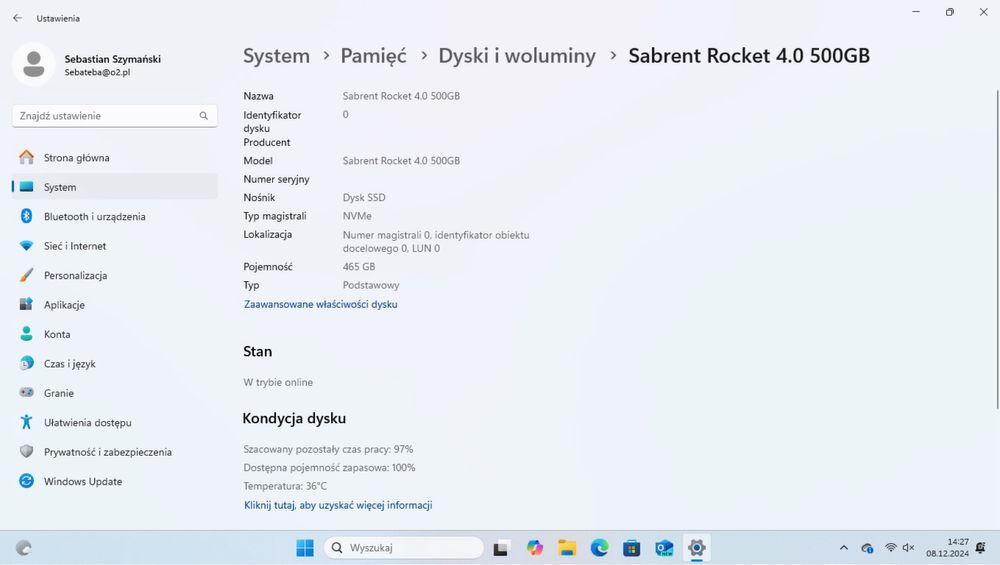Click the Konta person icon
The image size is (1000, 565).
point(26,334)
